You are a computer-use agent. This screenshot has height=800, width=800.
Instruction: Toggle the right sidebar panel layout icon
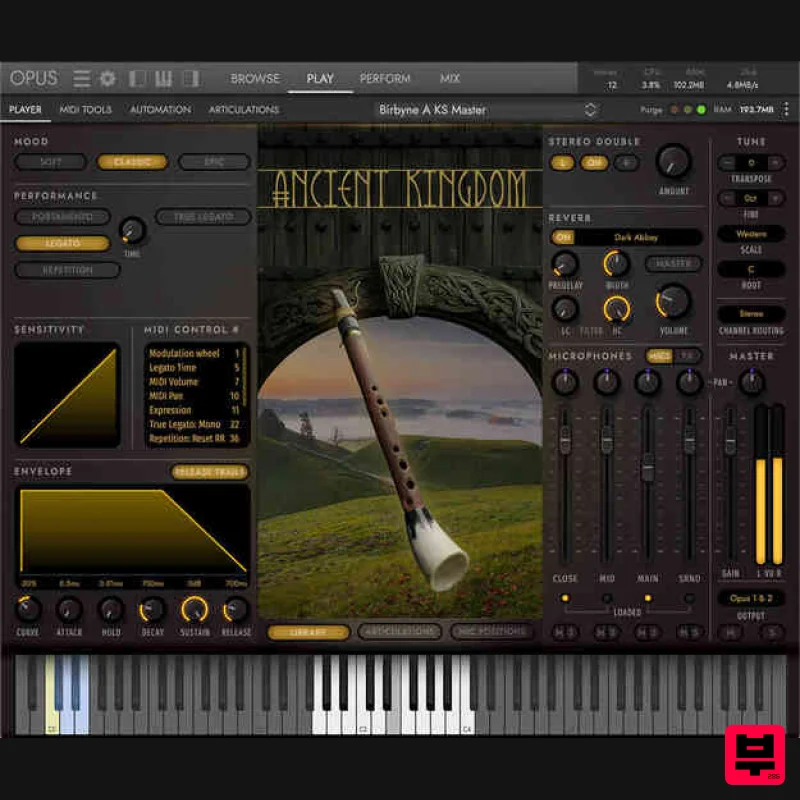191,79
